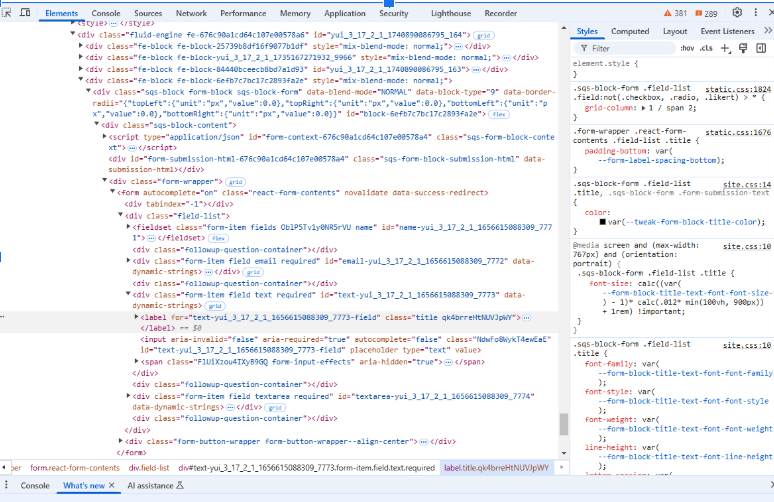The height and width of the screenshot is (502, 774).
Task: Click the grid badge on textarea form-item
Action: coord(275,408)
